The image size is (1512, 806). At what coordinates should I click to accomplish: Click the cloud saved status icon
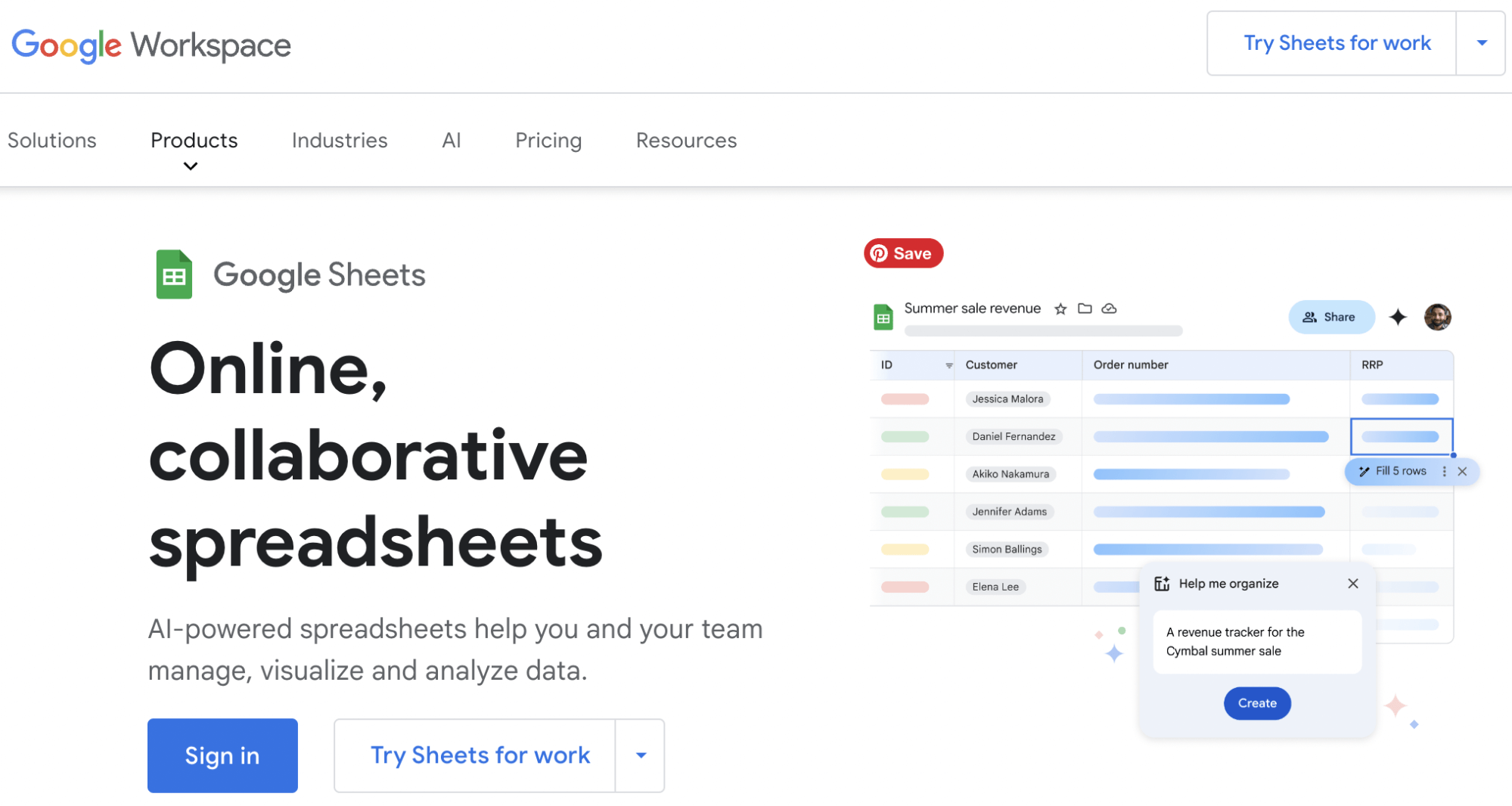(1109, 308)
